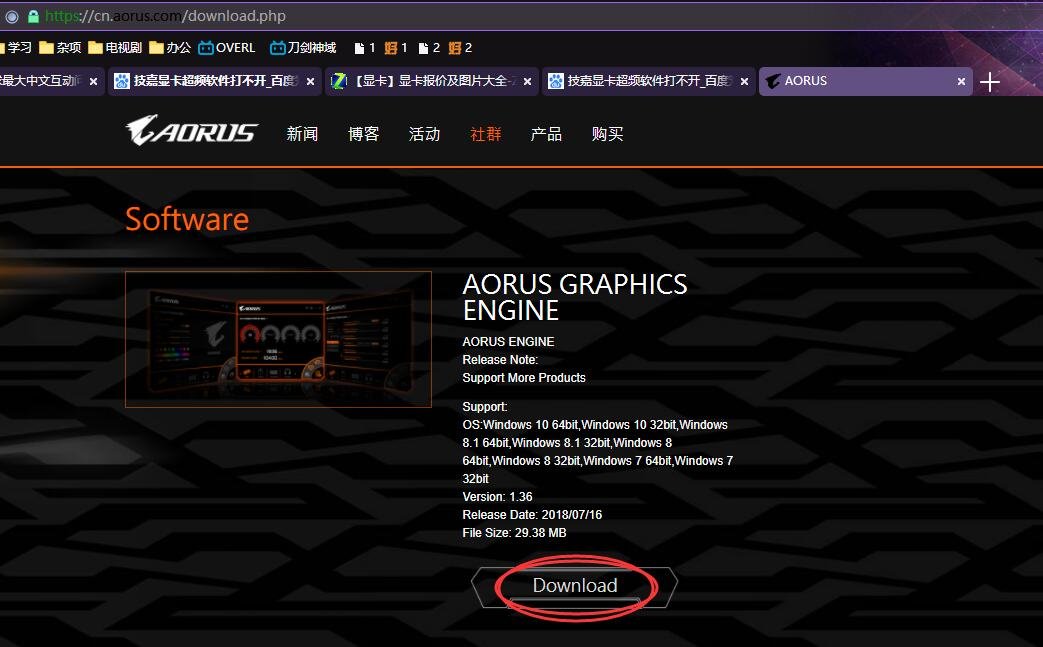The width and height of the screenshot is (1043, 647).
Task: Open the orange bookmark labeled 2
Action: click(x=460, y=48)
